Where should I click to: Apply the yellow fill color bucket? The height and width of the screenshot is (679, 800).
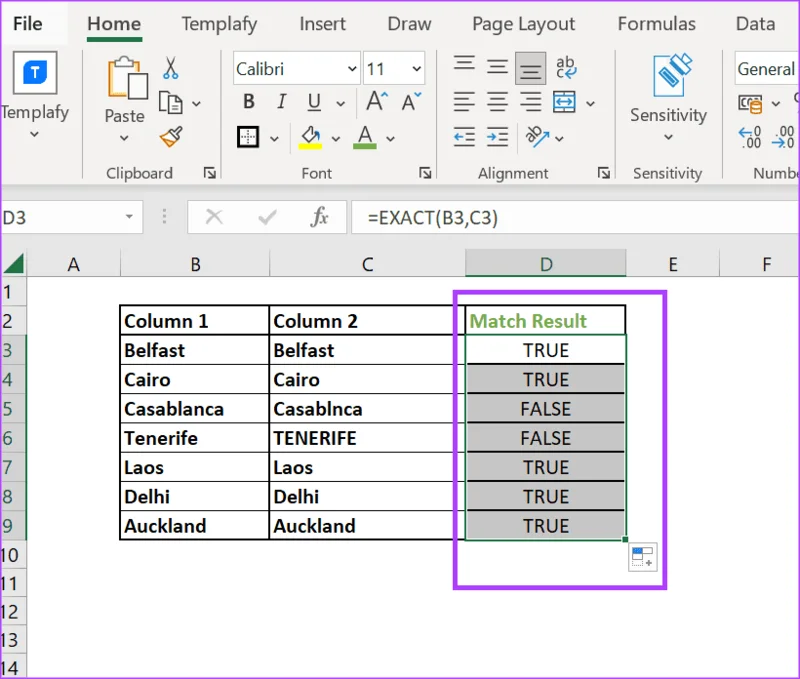pyautogui.click(x=310, y=137)
